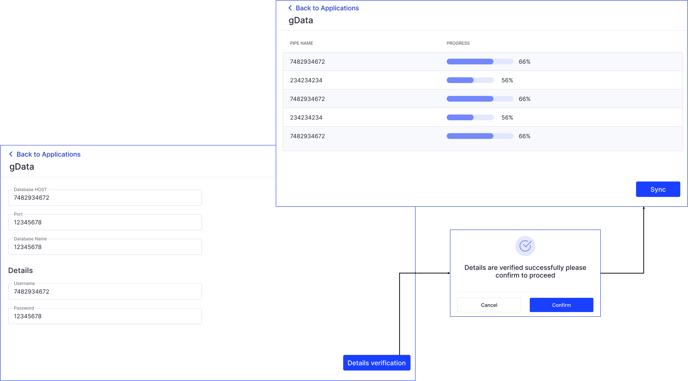Cancel the verification dialog

pyautogui.click(x=489, y=305)
